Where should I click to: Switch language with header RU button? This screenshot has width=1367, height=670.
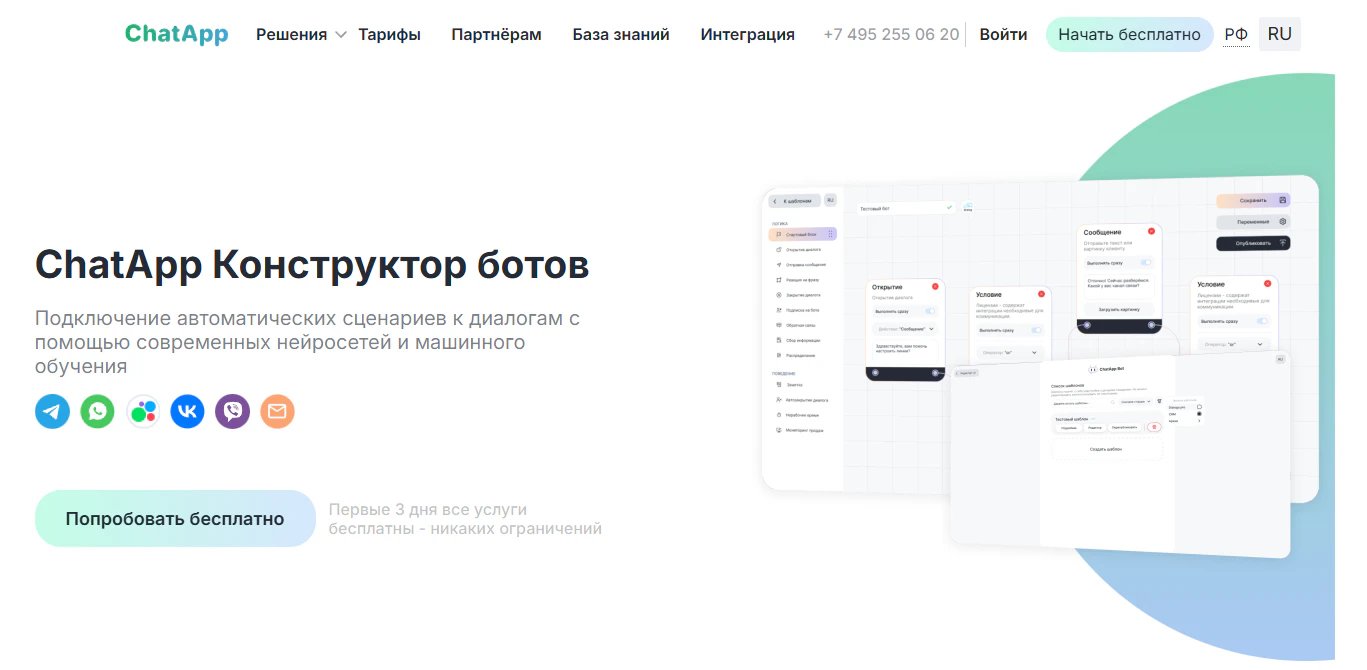coord(1279,34)
